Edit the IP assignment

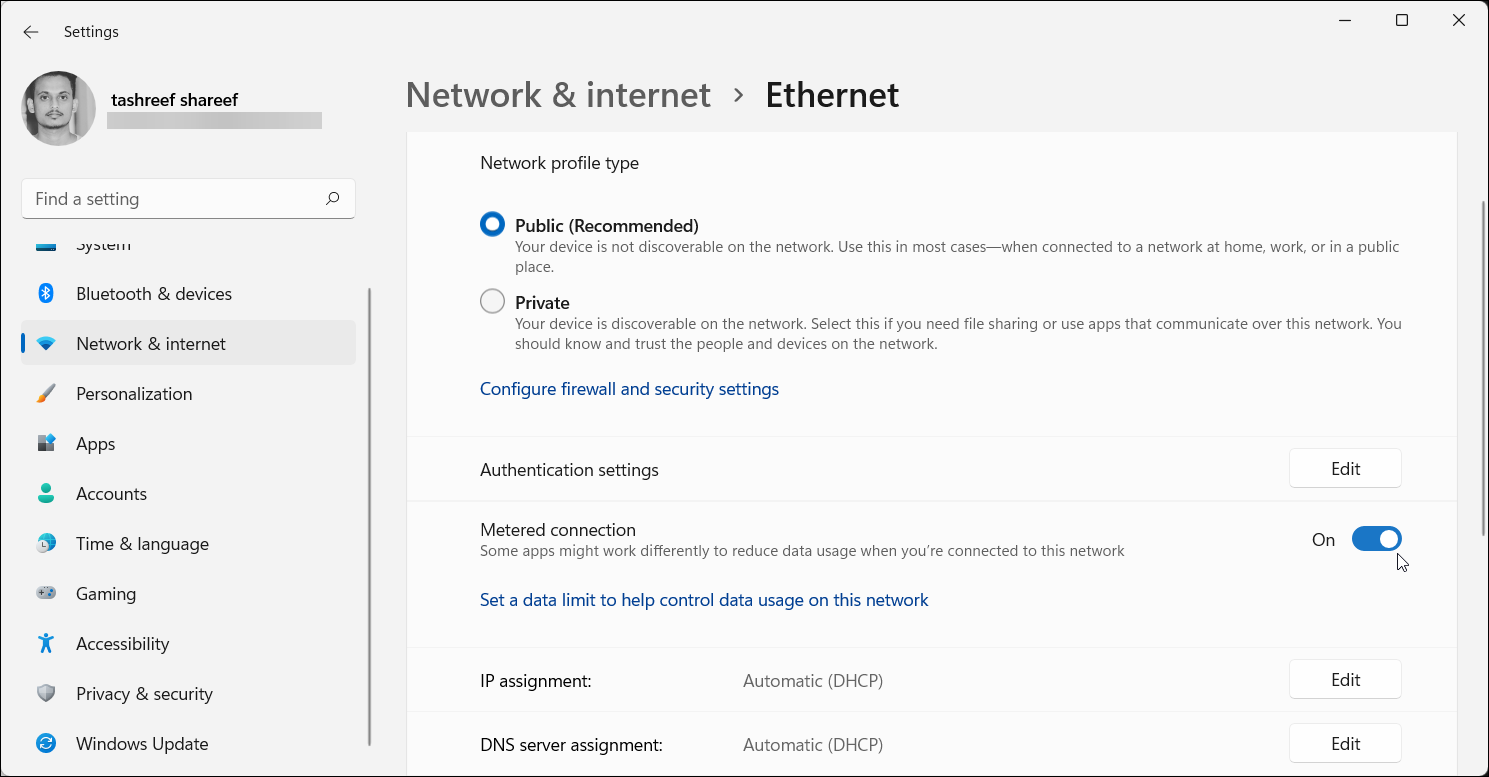pos(1345,679)
